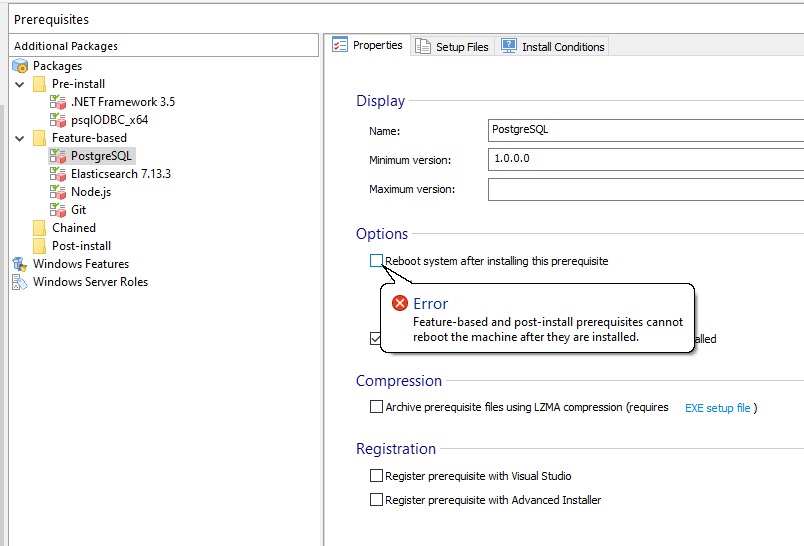The image size is (804, 546).
Task: Click the Setup Files tab document icon
Action: pyautogui.click(x=423, y=46)
